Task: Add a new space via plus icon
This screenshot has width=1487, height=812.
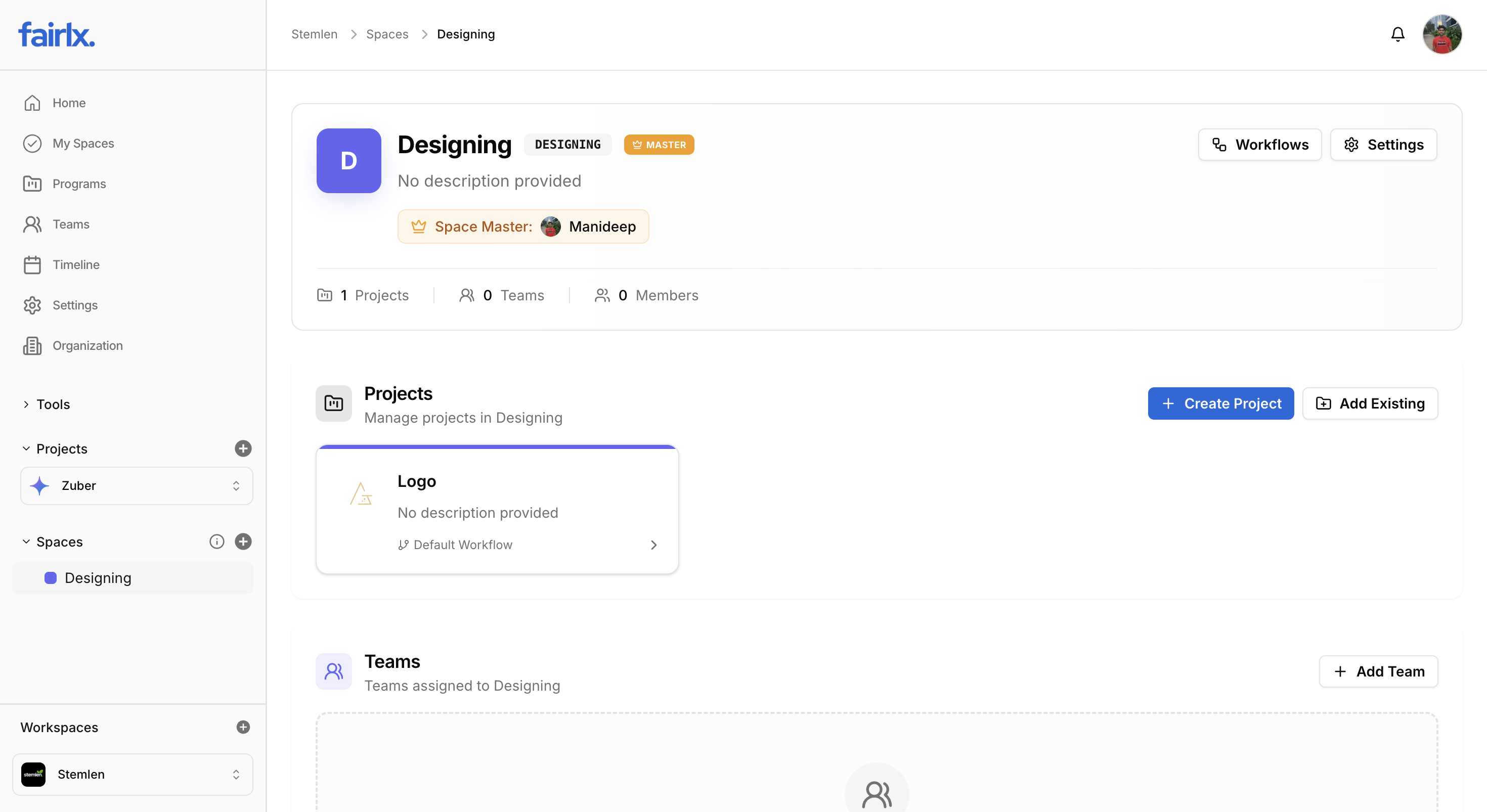Action: [243, 542]
